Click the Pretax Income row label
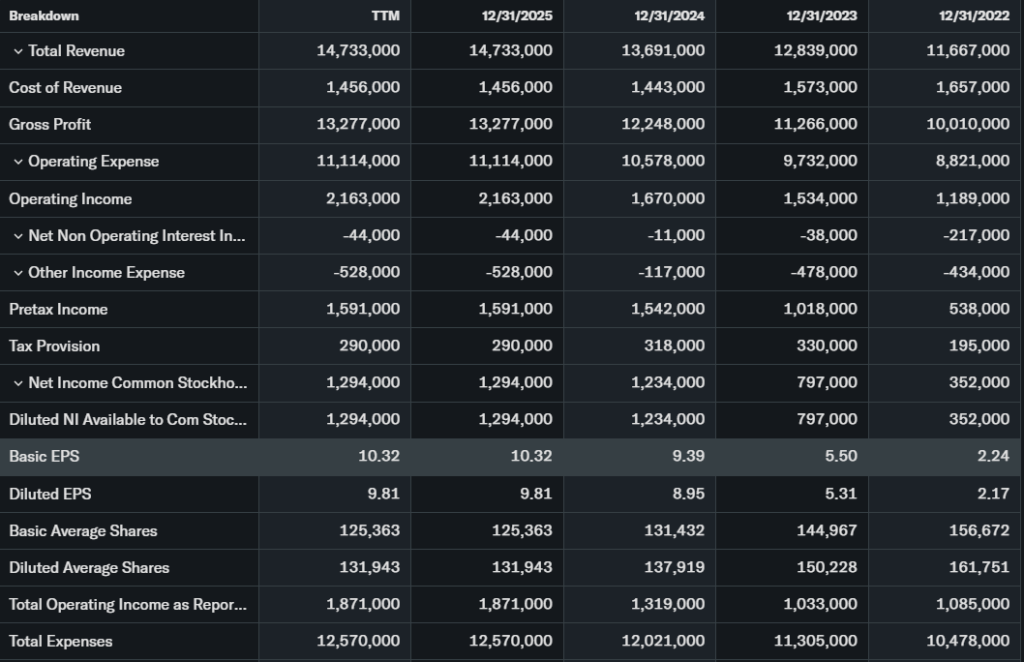 click(x=58, y=310)
